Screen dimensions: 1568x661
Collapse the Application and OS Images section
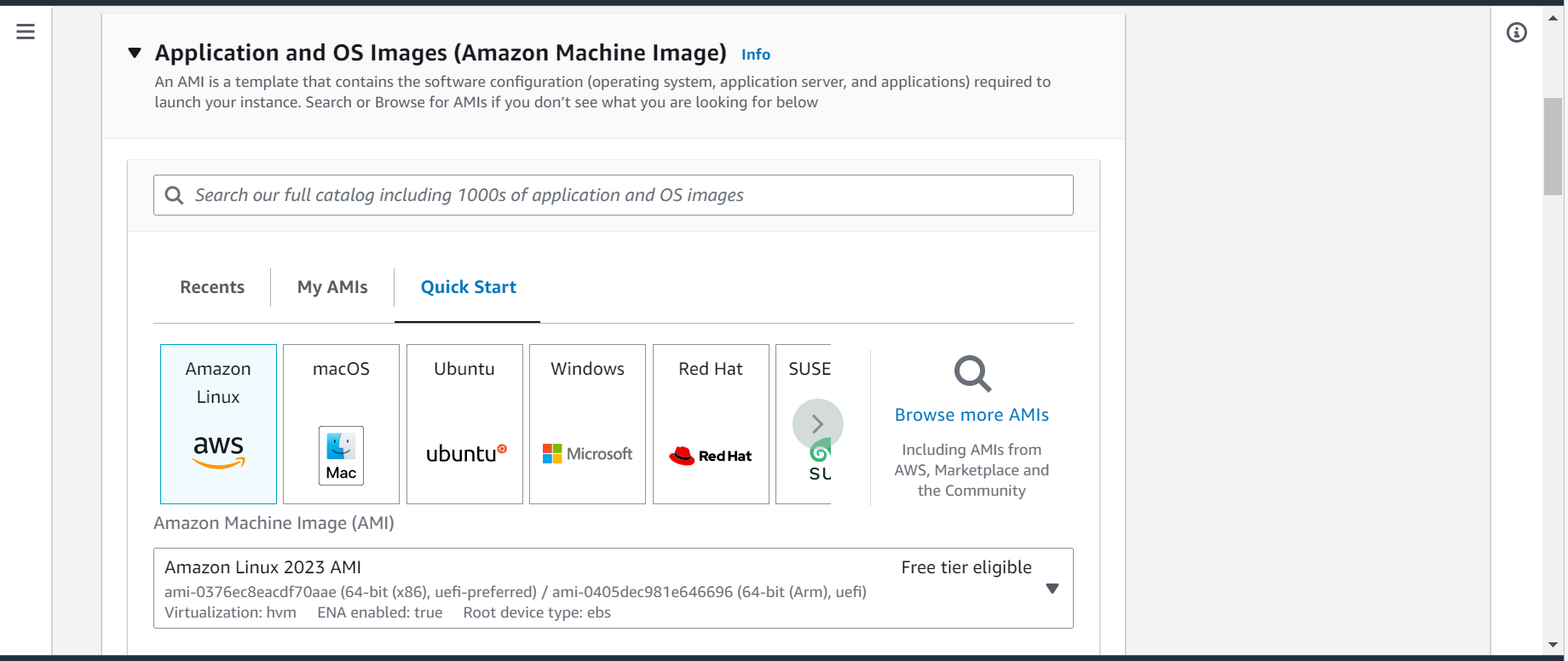[135, 53]
